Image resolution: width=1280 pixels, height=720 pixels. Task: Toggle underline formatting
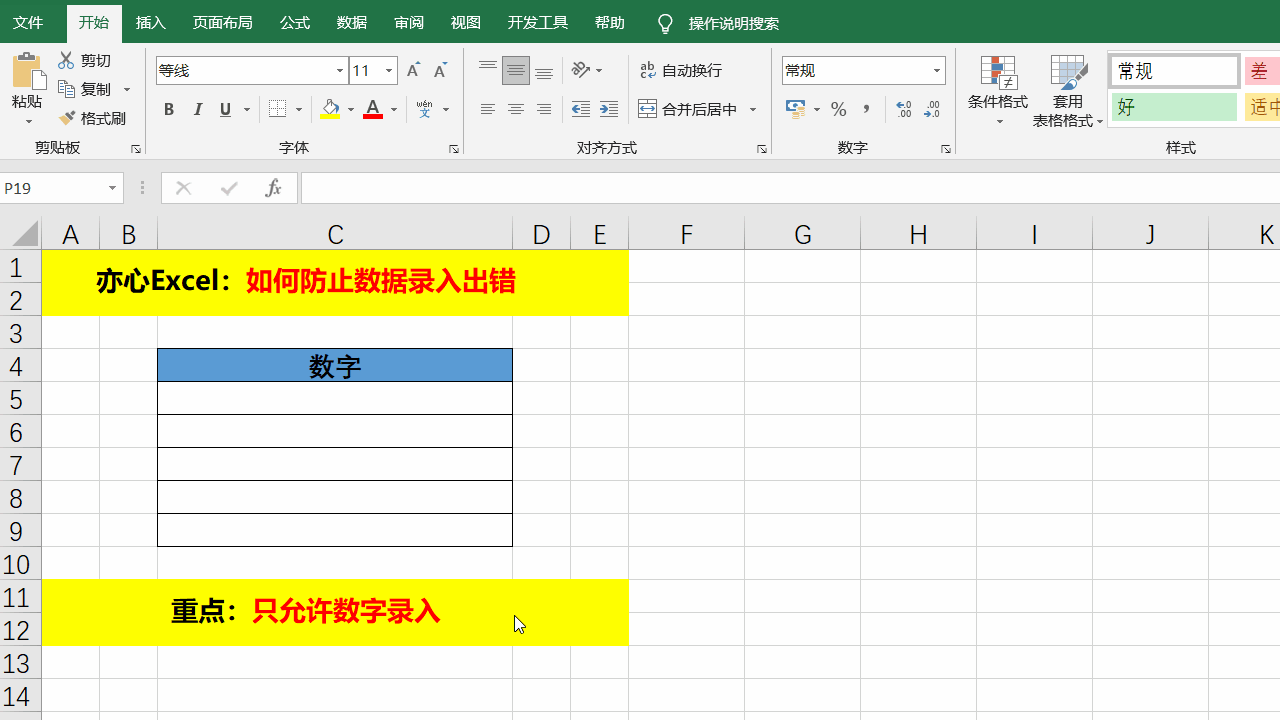point(225,109)
